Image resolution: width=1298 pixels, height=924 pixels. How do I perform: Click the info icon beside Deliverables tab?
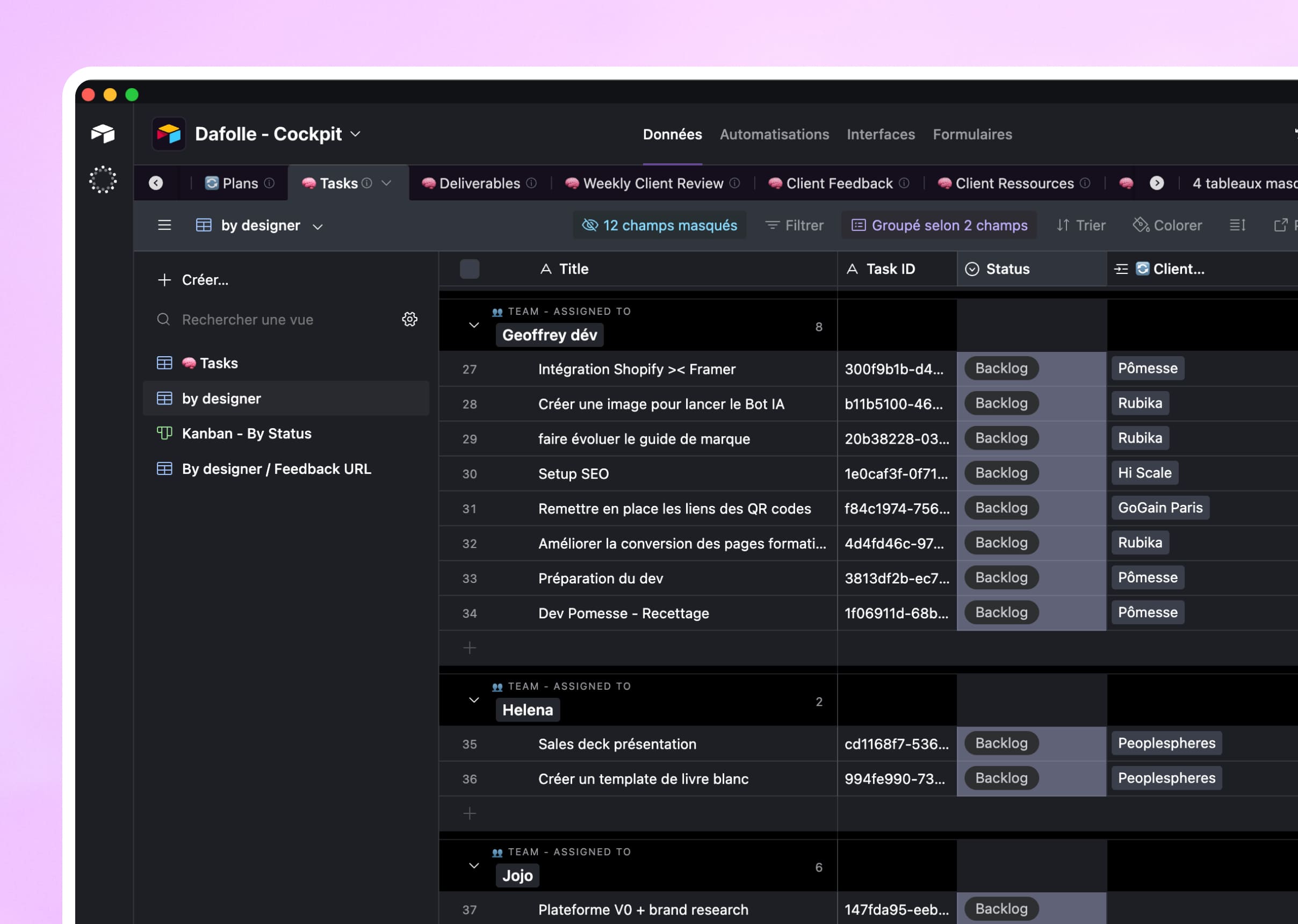coord(531,183)
